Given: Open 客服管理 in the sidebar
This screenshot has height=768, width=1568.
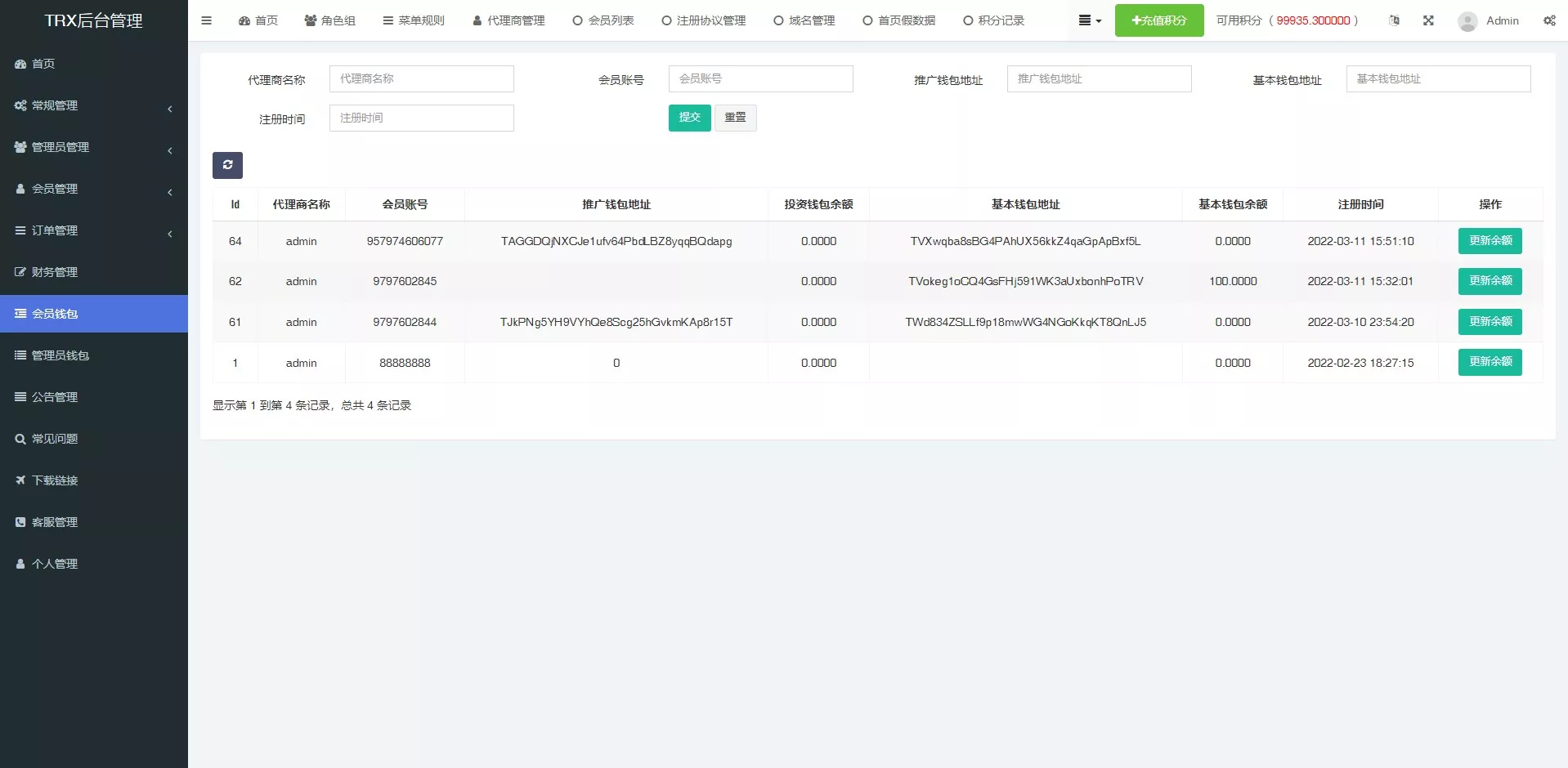Looking at the screenshot, I should tap(55, 521).
